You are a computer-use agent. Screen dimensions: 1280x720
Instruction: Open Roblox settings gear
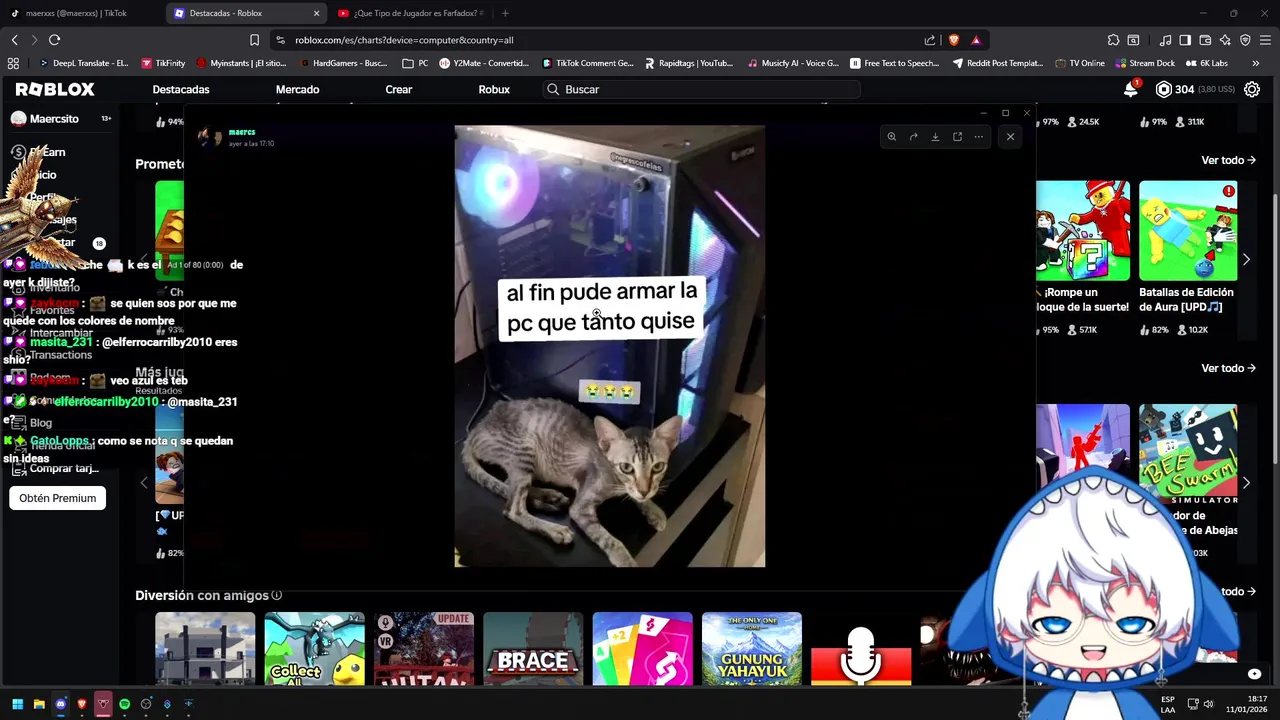[1252, 89]
